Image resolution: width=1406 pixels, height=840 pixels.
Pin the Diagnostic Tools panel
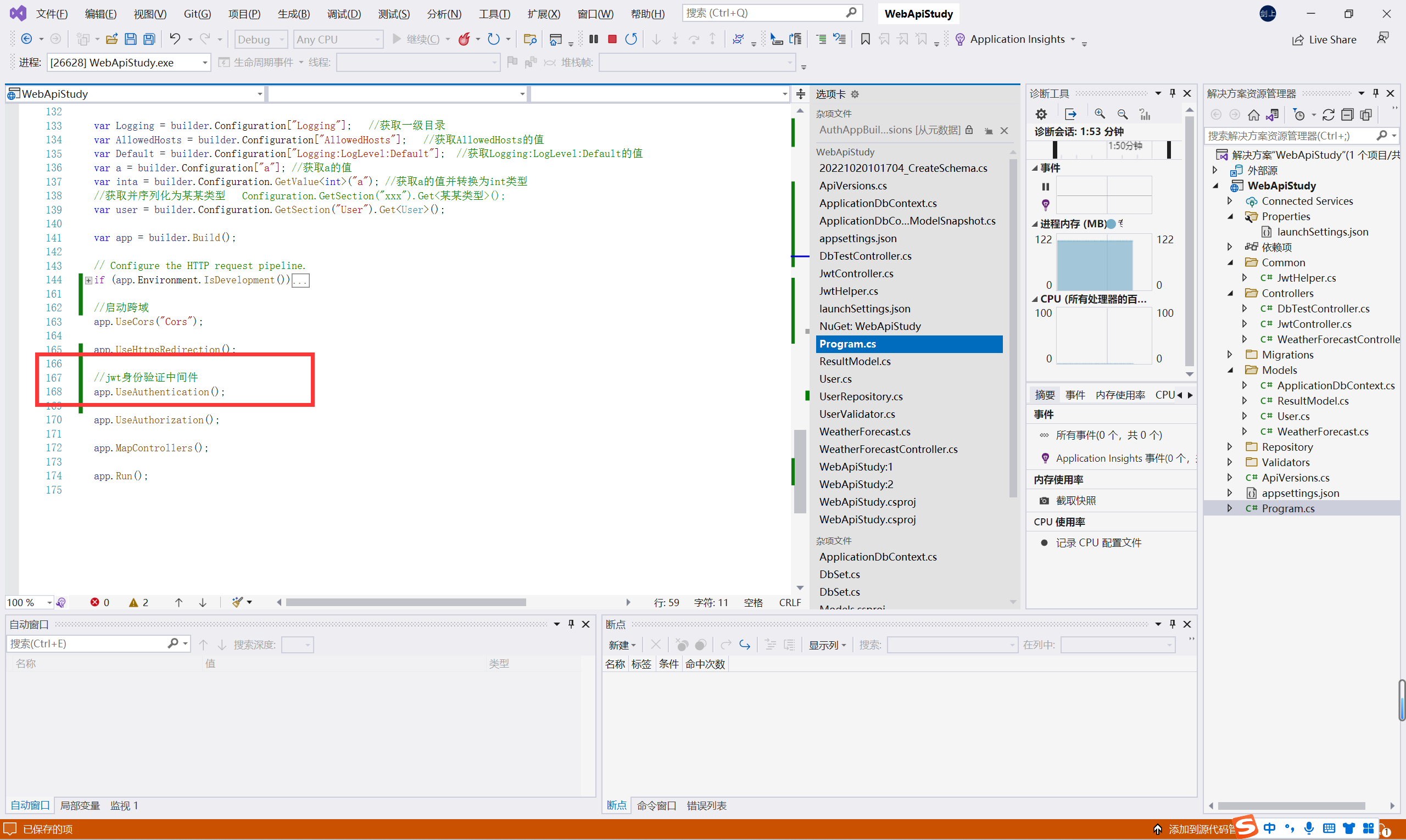point(1173,93)
